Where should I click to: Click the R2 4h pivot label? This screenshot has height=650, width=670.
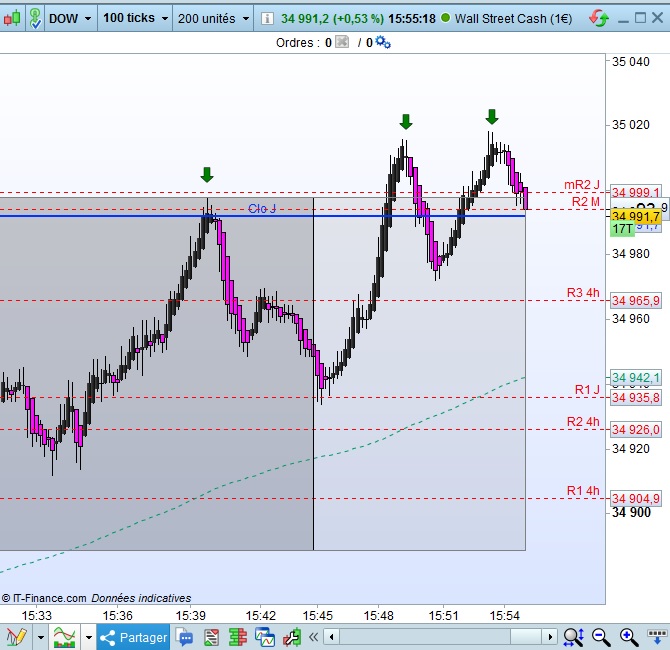click(x=583, y=421)
